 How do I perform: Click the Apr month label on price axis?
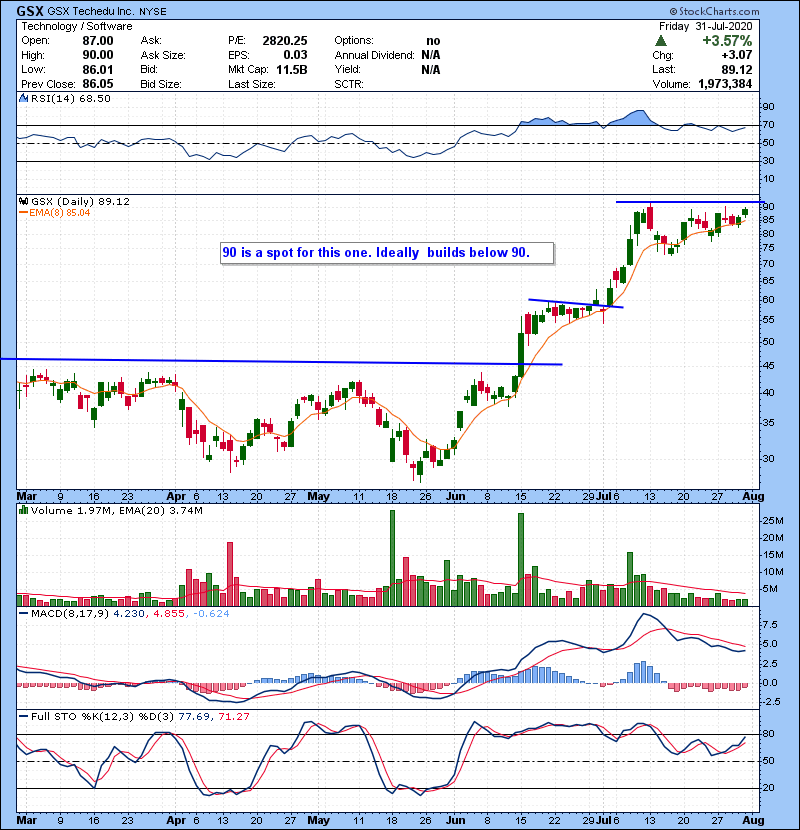tap(176, 497)
